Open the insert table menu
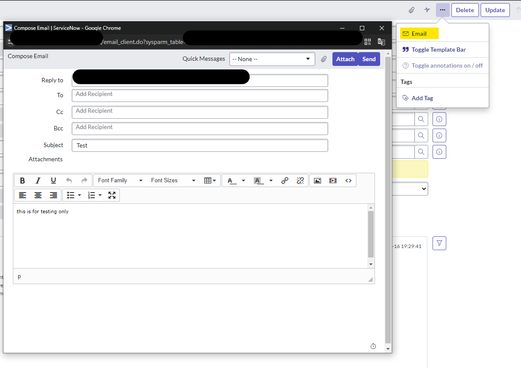The height and width of the screenshot is (368, 521). click(x=210, y=181)
